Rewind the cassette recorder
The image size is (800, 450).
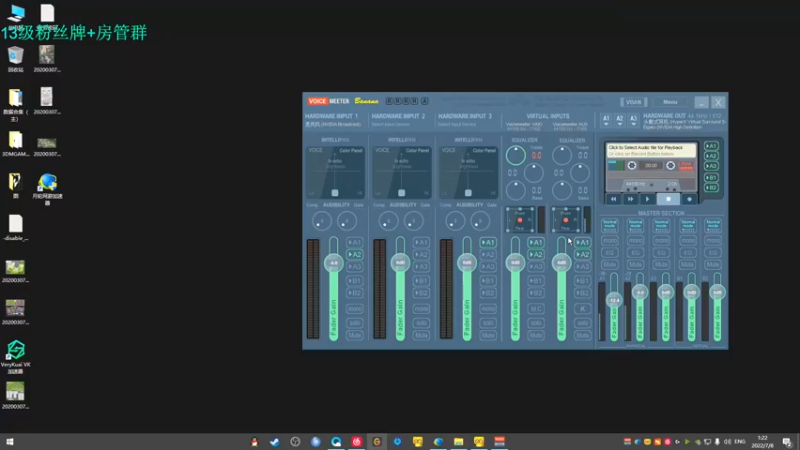pyautogui.click(x=613, y=199)
